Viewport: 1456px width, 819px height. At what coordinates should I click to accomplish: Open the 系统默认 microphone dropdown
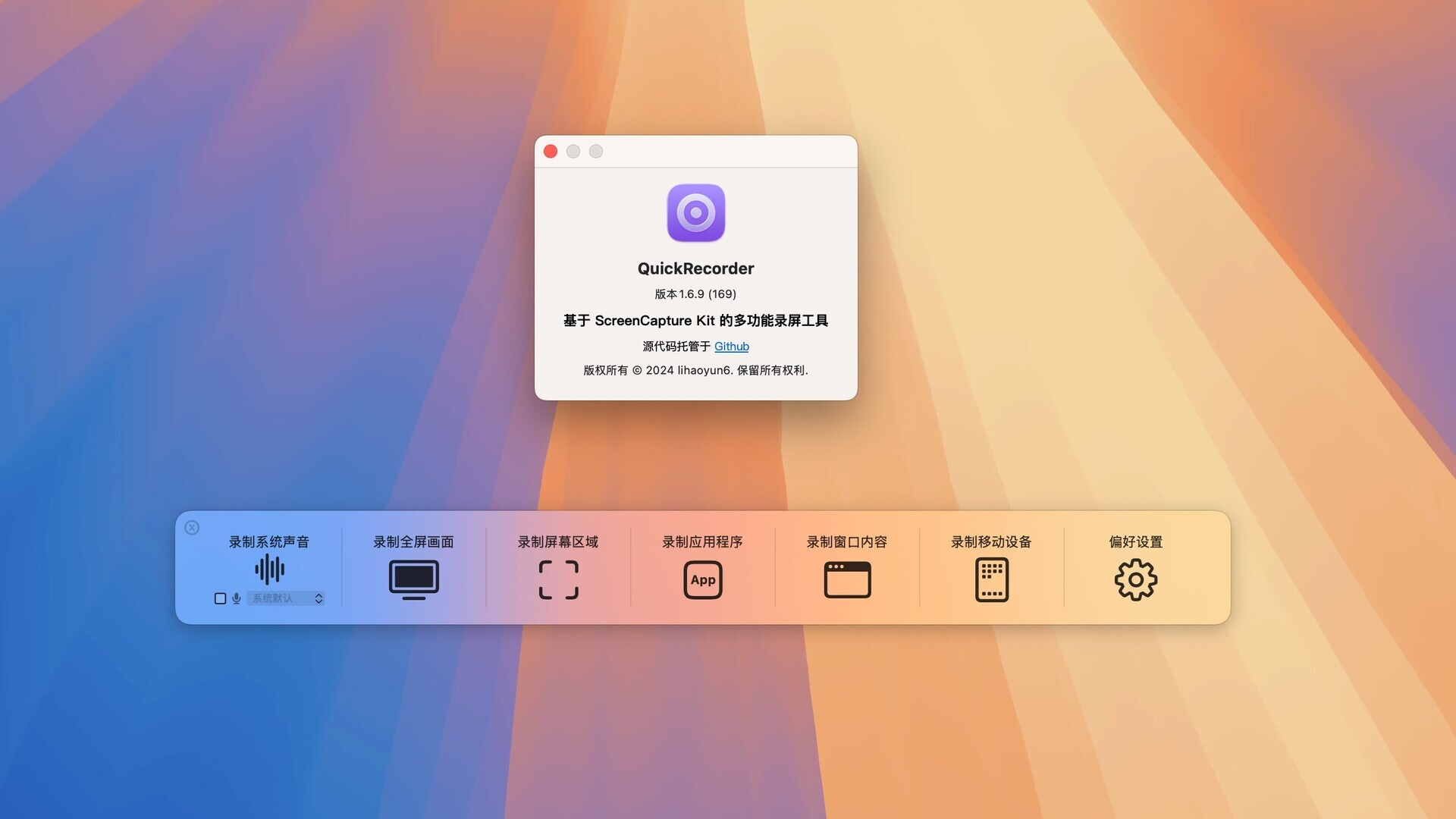tap(286, 599)
